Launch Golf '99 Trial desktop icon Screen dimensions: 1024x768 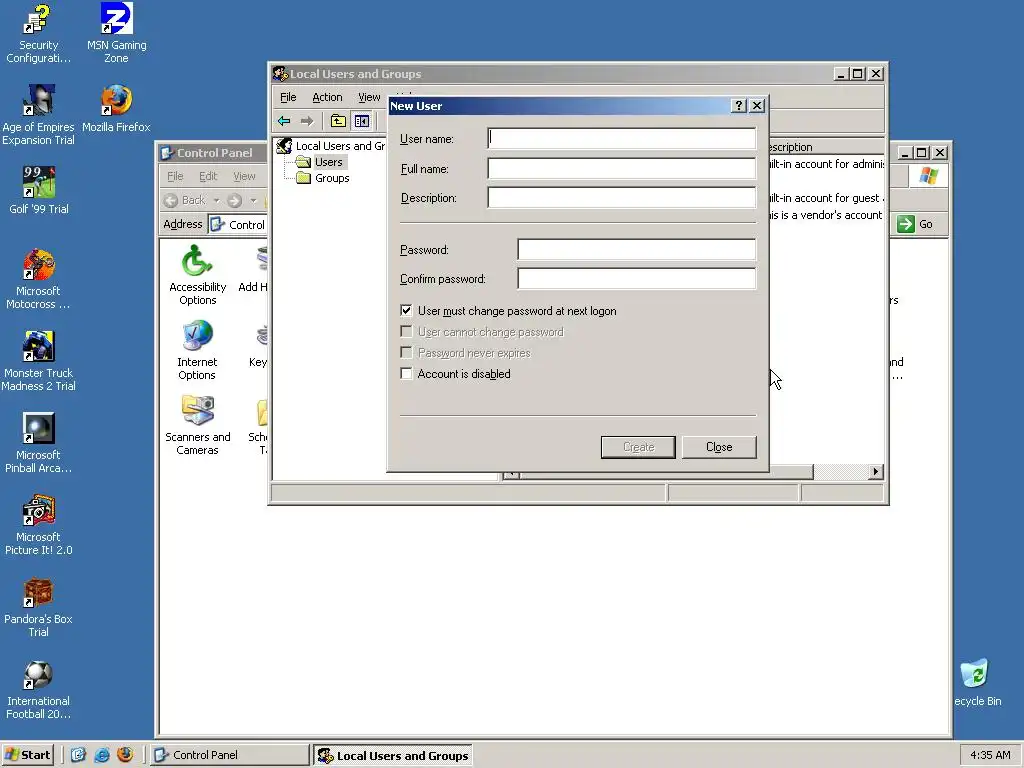point(39,190)
